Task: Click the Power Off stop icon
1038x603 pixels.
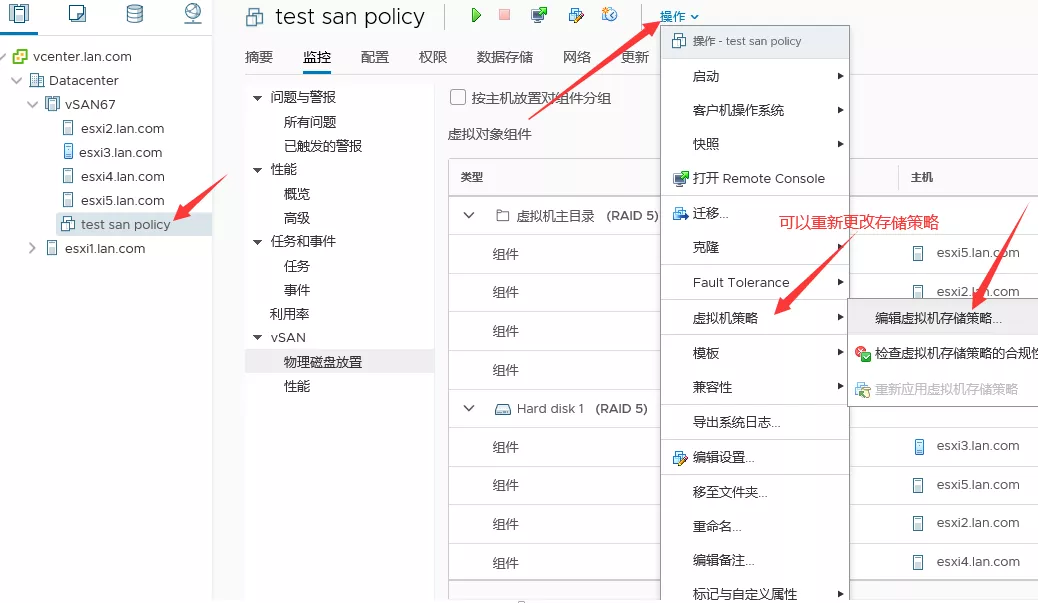Action: [x=505, y=16]
